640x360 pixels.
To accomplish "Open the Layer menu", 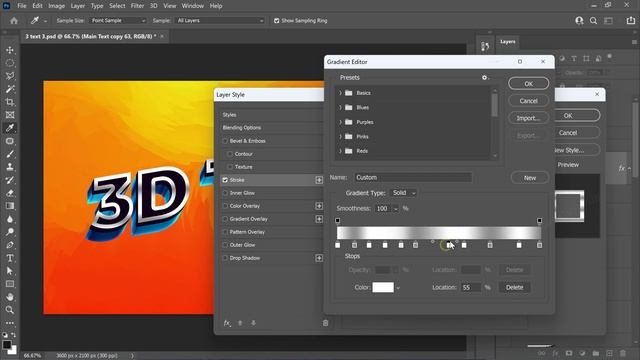I will pos(78,6).
